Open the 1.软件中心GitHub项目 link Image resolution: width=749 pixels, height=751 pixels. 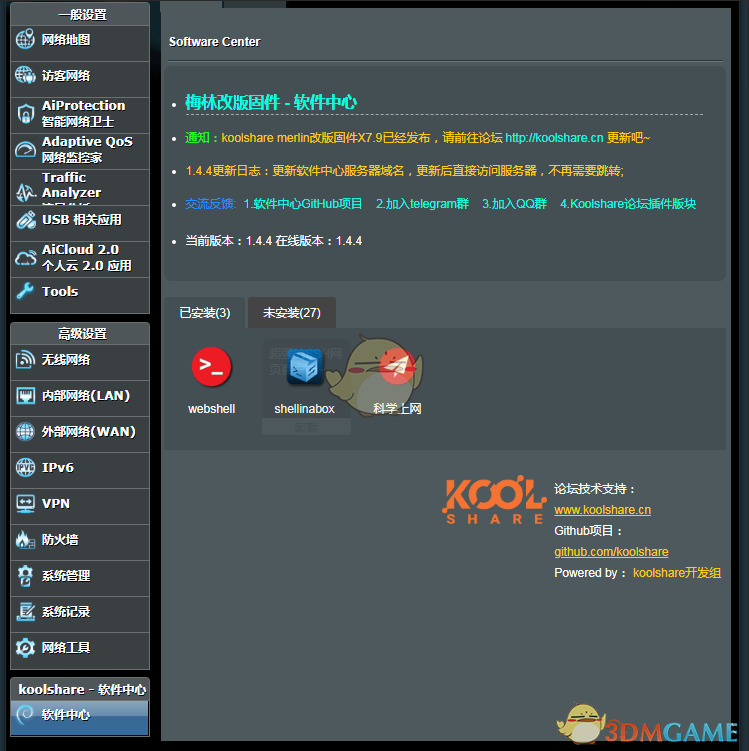[303, 204]
